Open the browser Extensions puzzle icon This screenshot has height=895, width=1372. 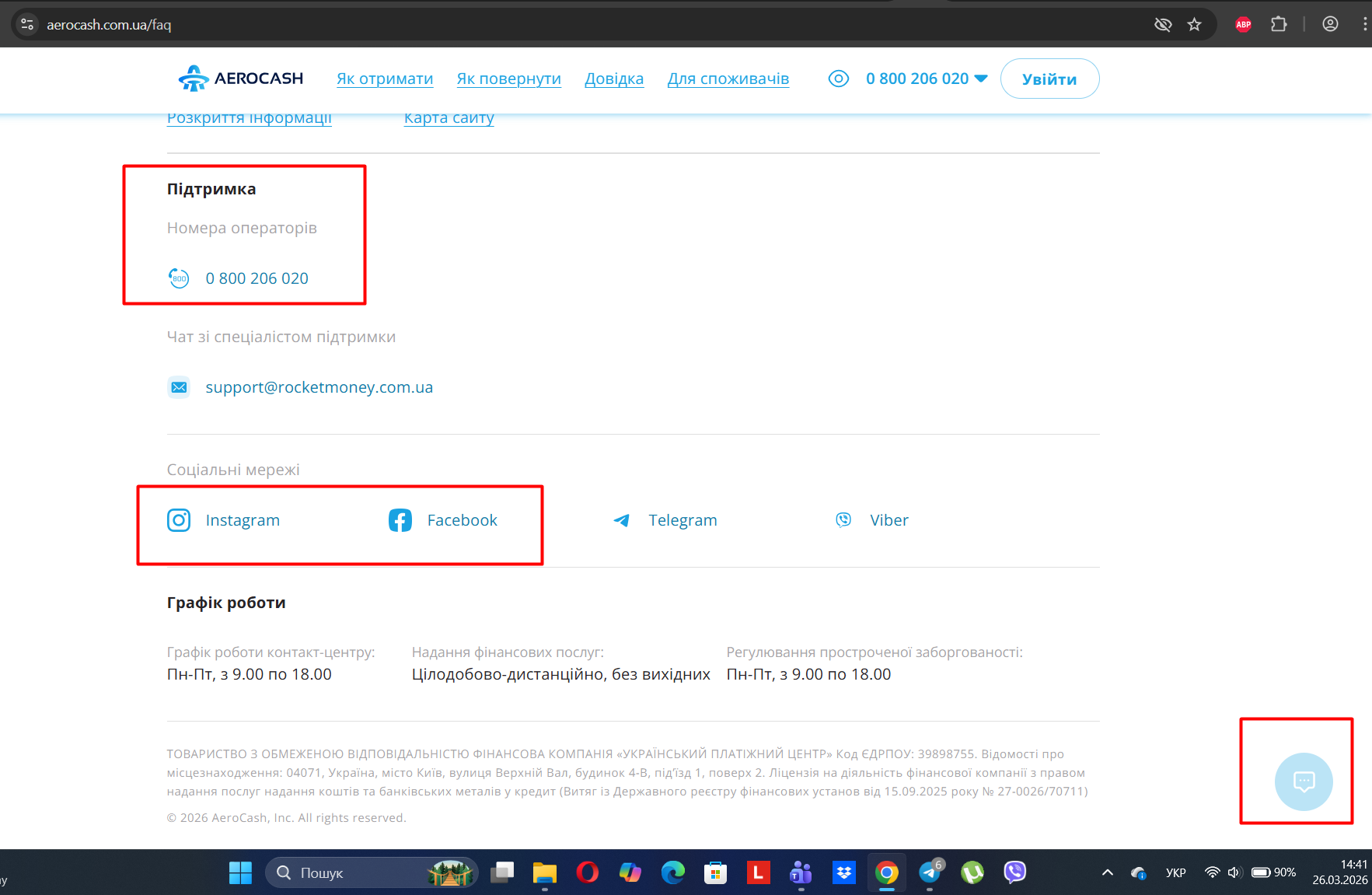[1279, 25]
